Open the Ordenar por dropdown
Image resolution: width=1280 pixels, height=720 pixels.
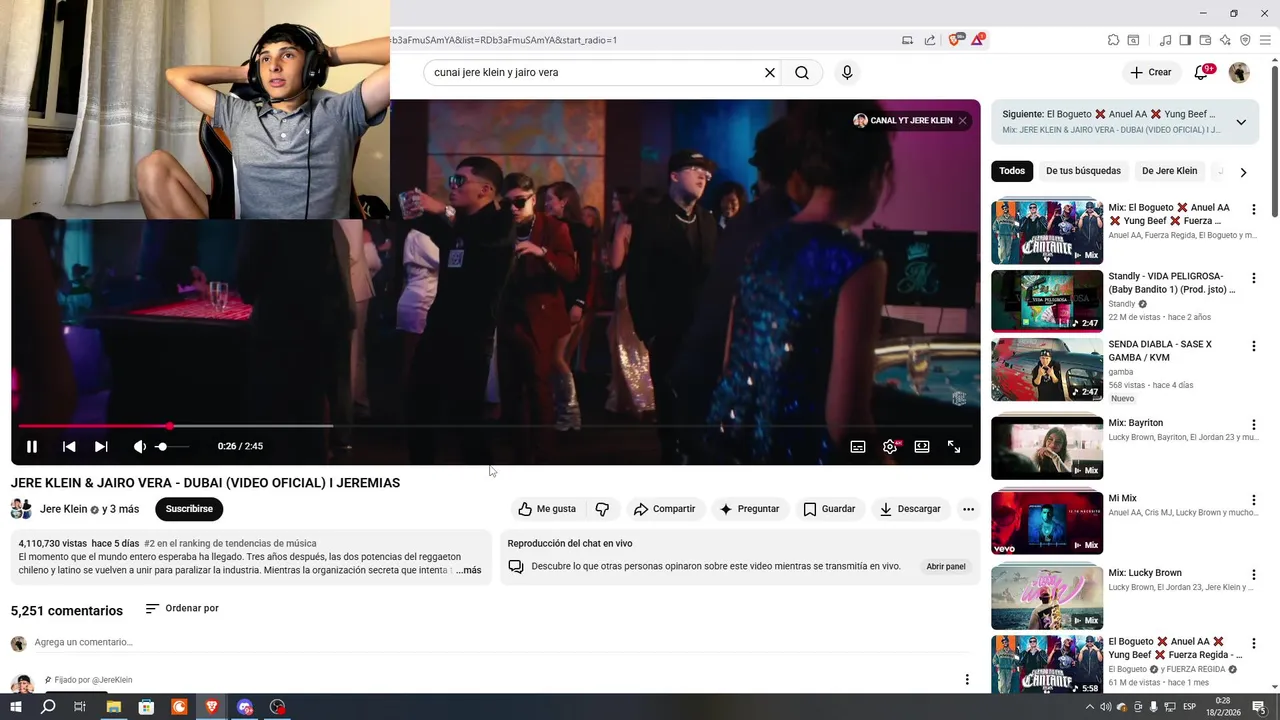(182, 608)
